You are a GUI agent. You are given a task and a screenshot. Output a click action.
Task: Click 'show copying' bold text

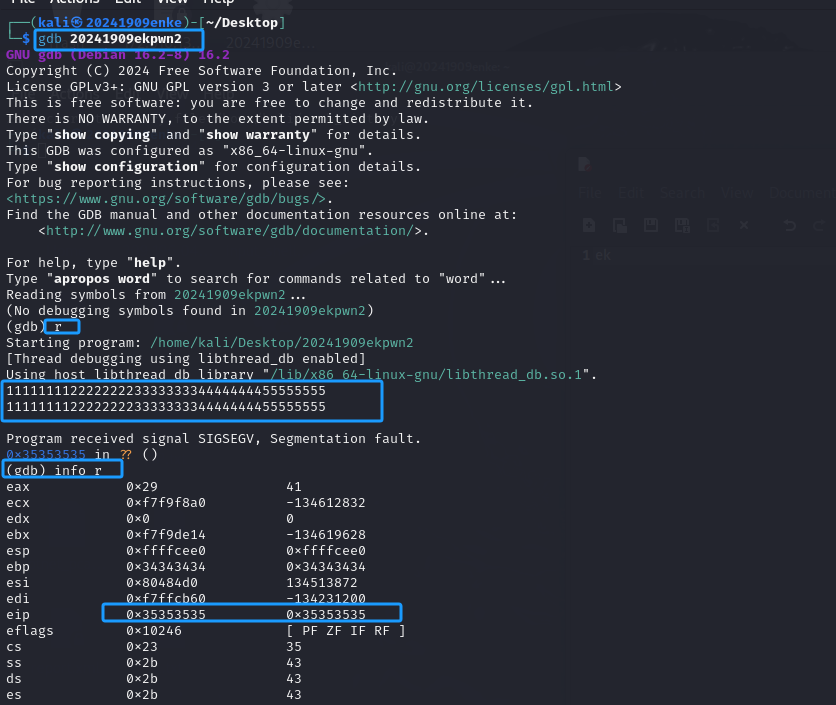tap(102, 134)
